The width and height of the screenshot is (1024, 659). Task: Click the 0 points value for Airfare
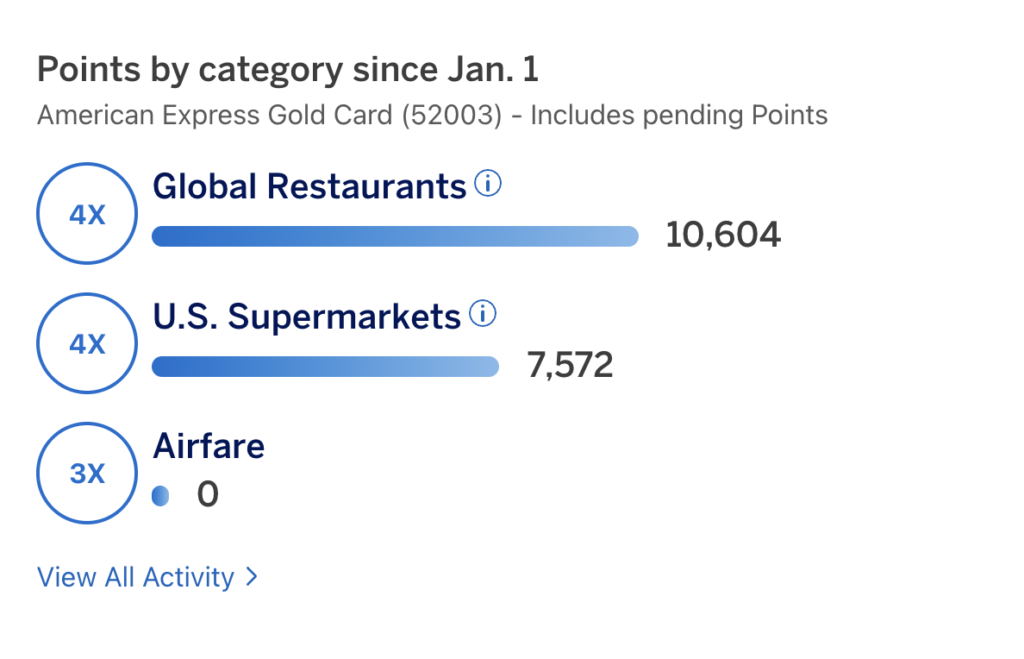coord(207,494)
